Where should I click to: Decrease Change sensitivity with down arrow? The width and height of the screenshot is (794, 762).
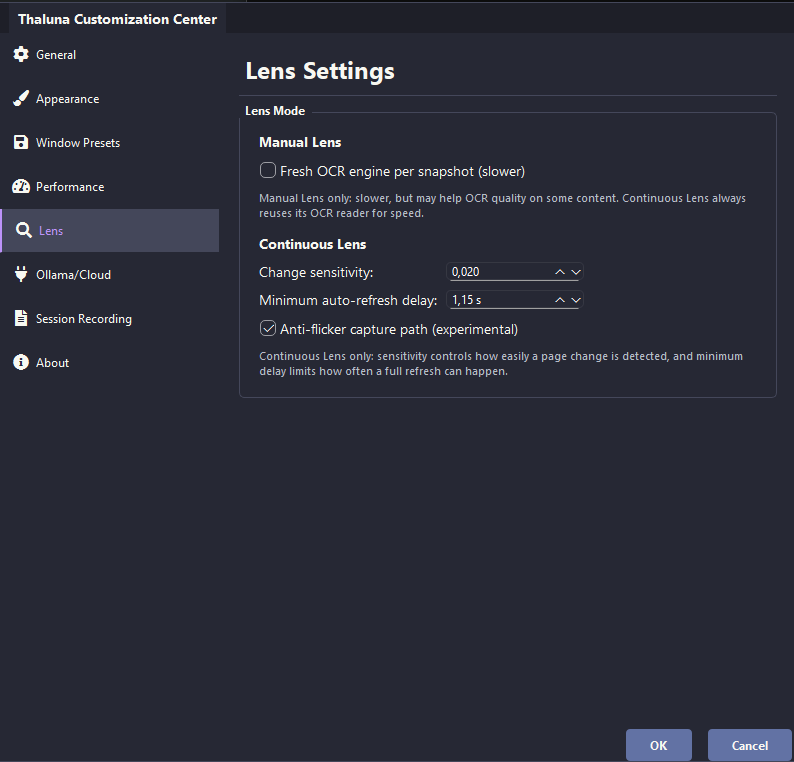576,272
